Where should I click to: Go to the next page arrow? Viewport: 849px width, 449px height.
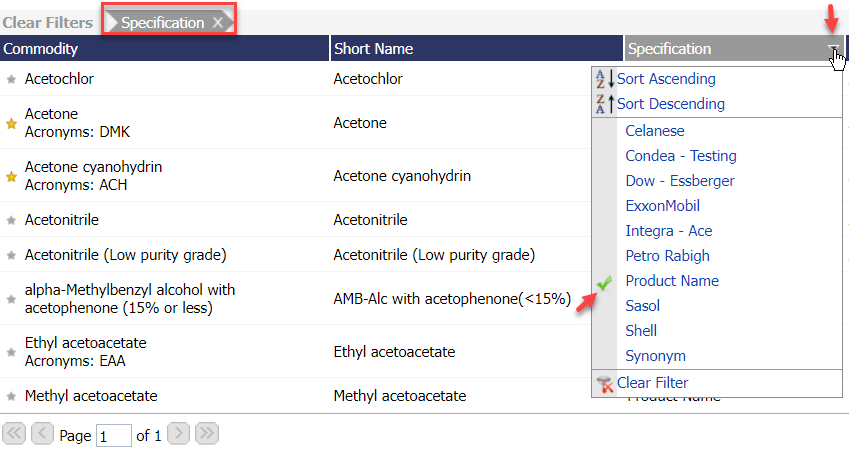(x=178, y=434)
